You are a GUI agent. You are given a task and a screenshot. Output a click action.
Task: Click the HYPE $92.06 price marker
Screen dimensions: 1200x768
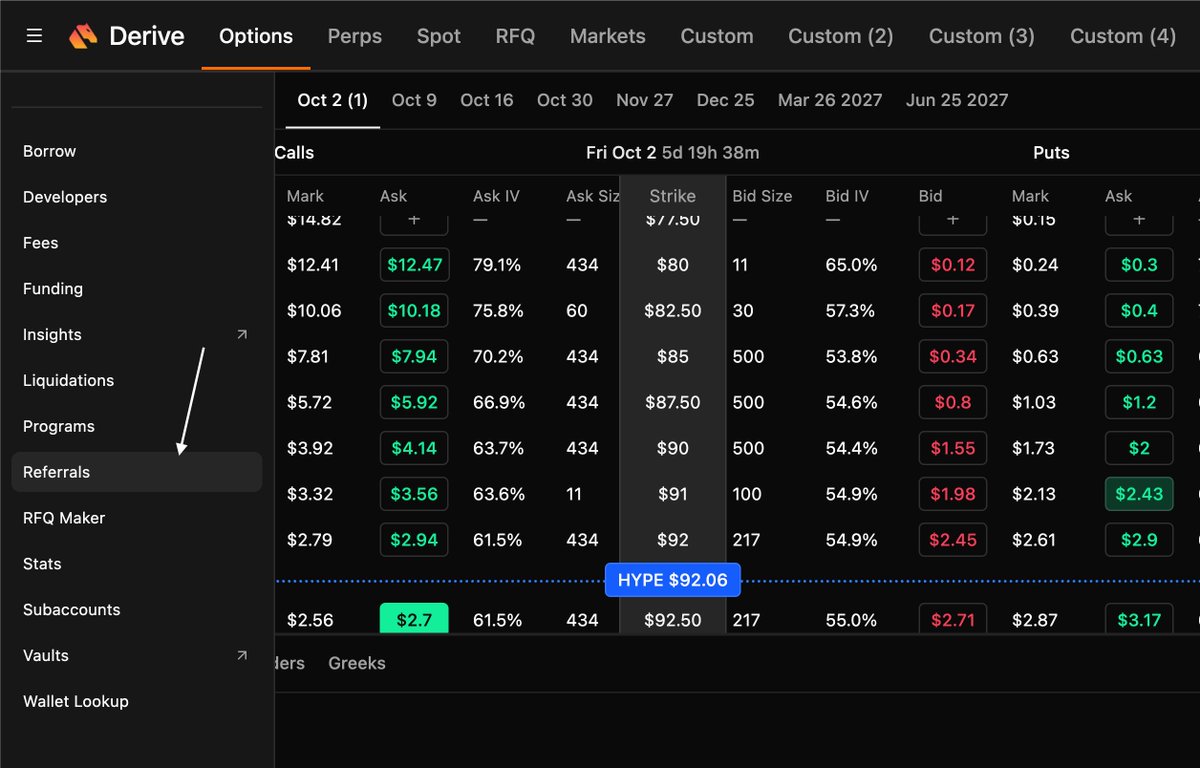(673, 580)
